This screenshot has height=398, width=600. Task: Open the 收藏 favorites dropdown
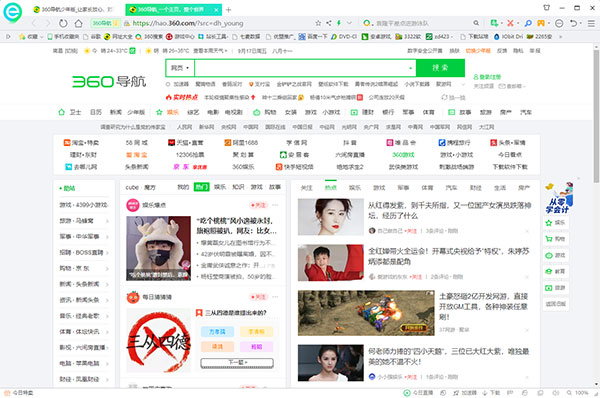[x=31, y=36]
